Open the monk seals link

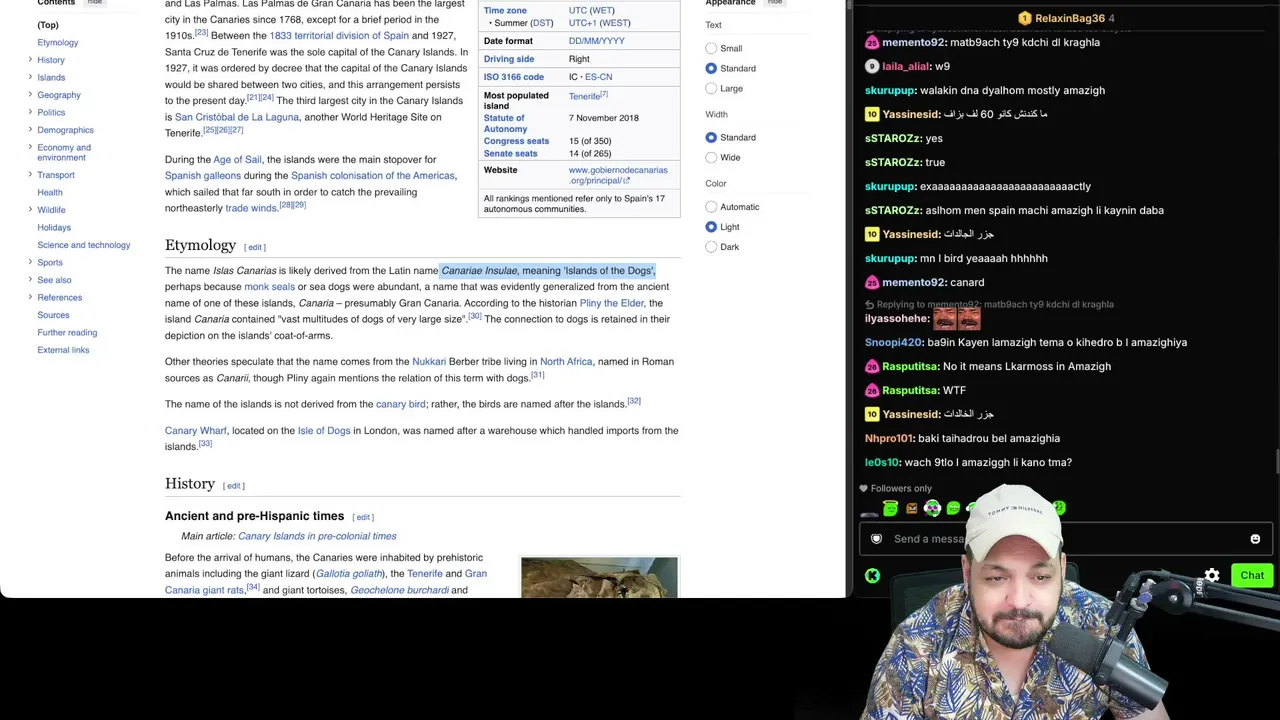tap(270, 287)
